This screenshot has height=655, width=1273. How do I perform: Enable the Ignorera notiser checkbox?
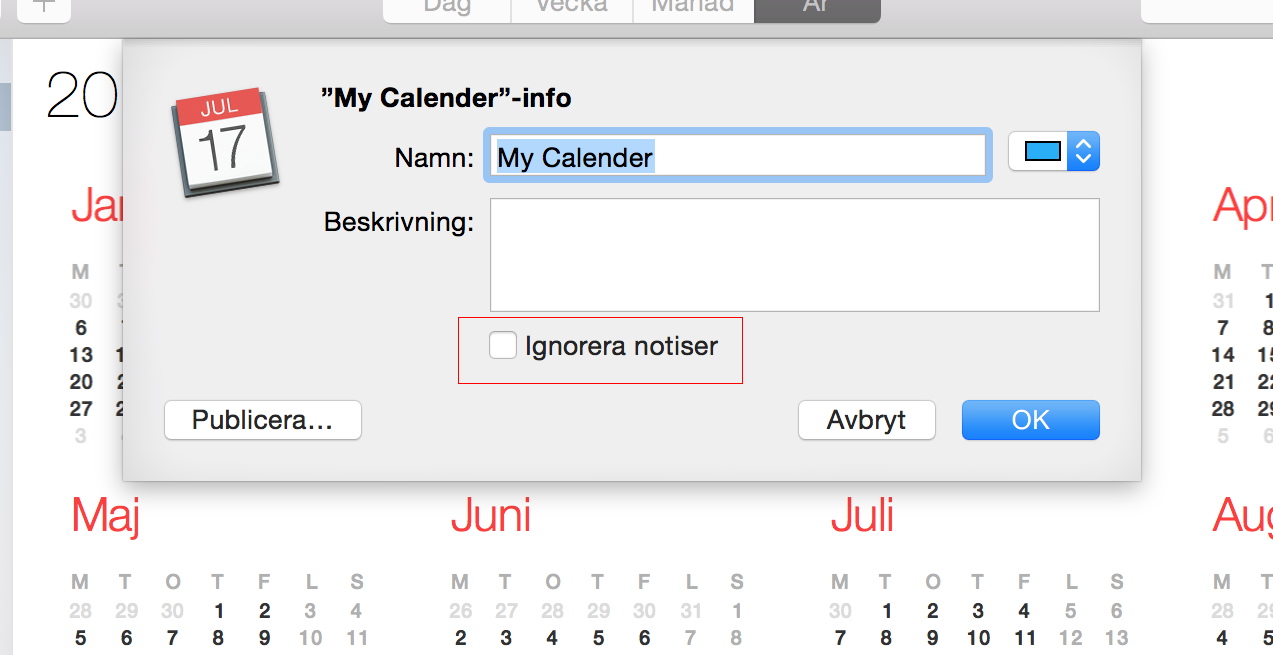(x=502, y=346)
